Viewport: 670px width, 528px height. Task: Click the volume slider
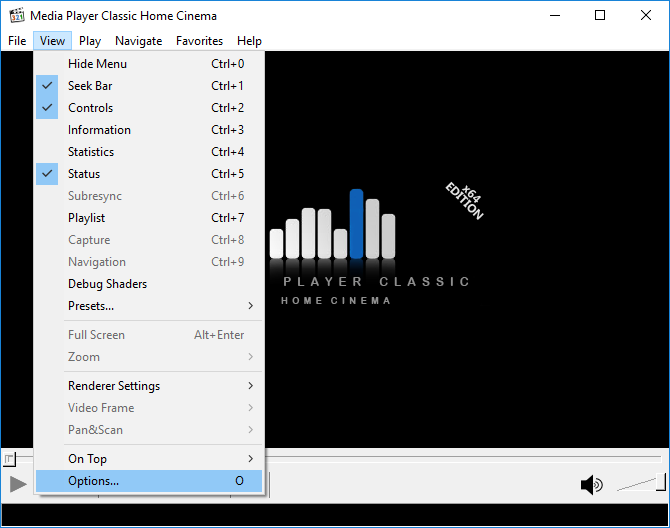coord(641,483)
